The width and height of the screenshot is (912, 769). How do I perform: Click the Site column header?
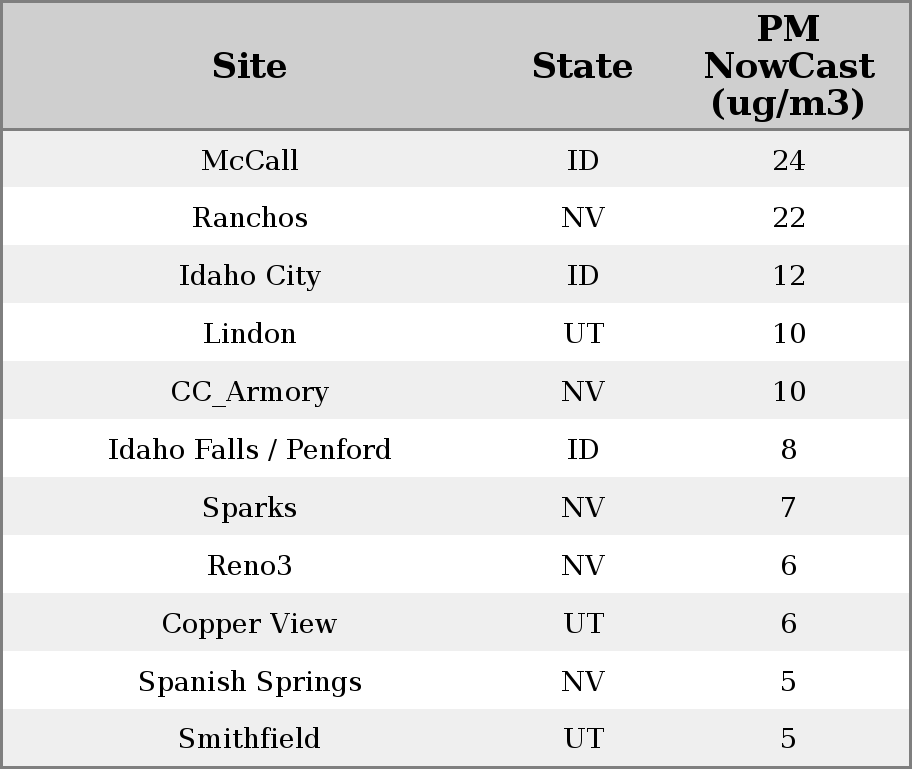[x=249, y=67]
